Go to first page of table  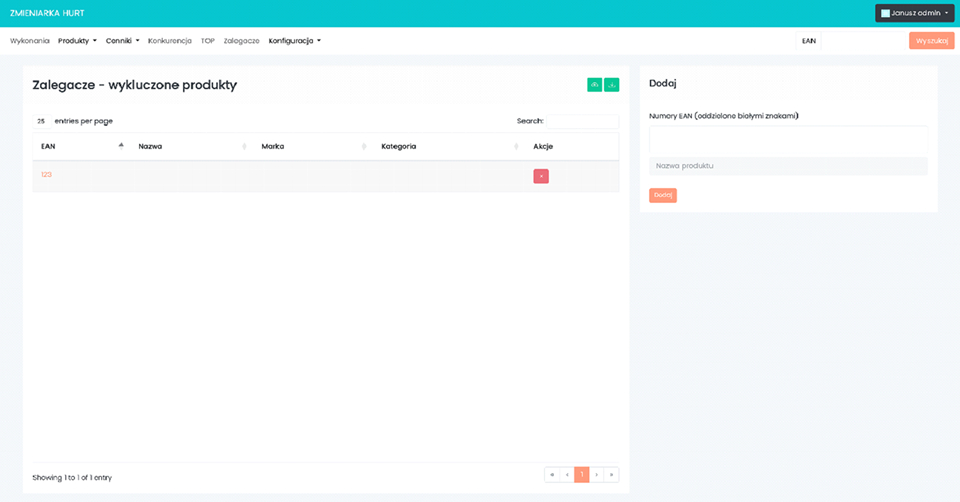point(552,475)
